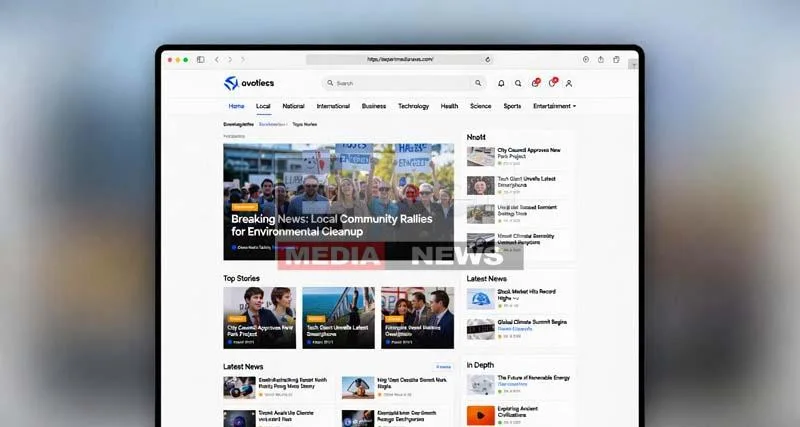
Task: Open the circular downloads icon in the toolbar
Action: pos(586,60)
